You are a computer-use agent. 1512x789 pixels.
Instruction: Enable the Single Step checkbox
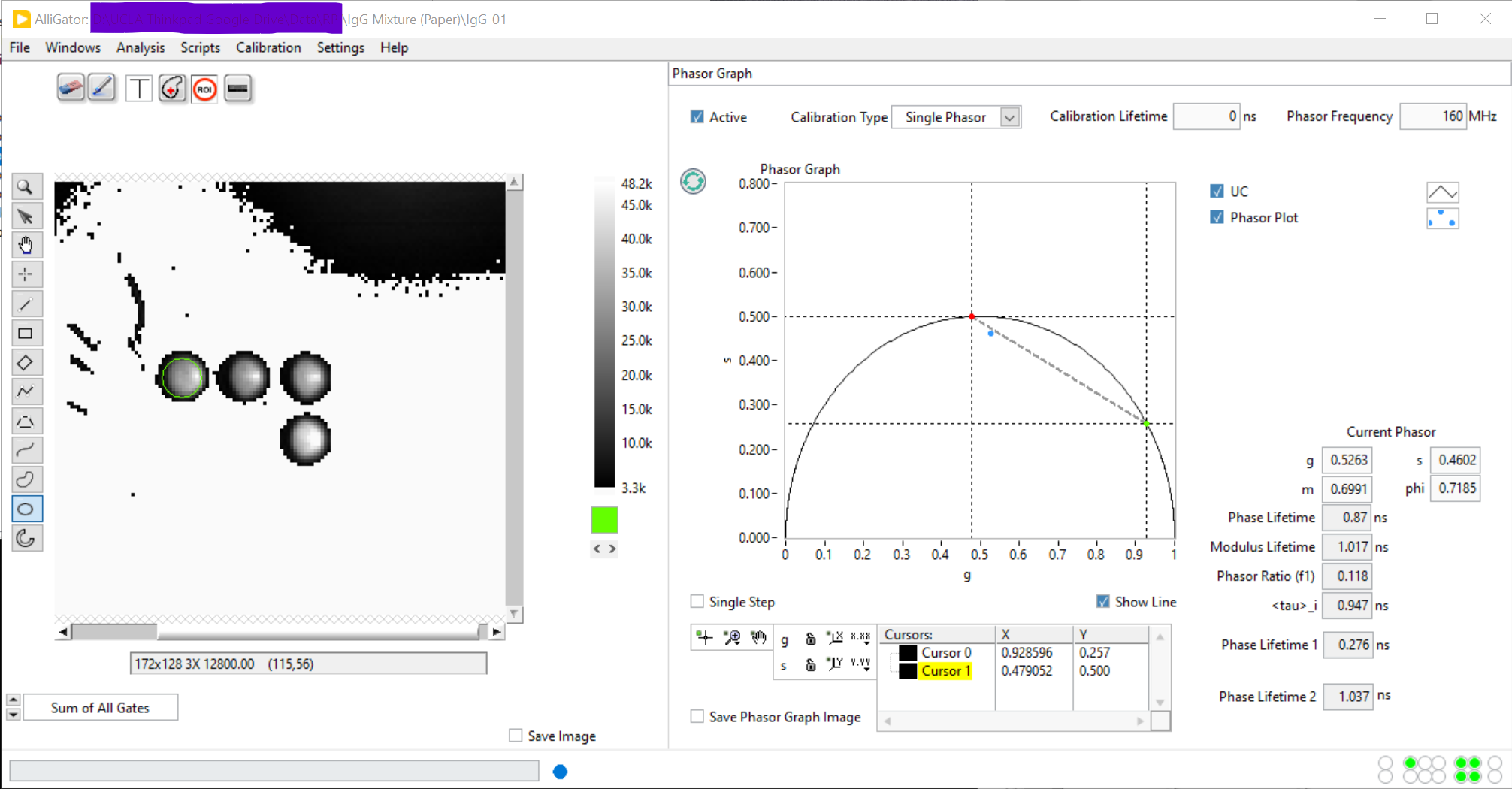697,602
